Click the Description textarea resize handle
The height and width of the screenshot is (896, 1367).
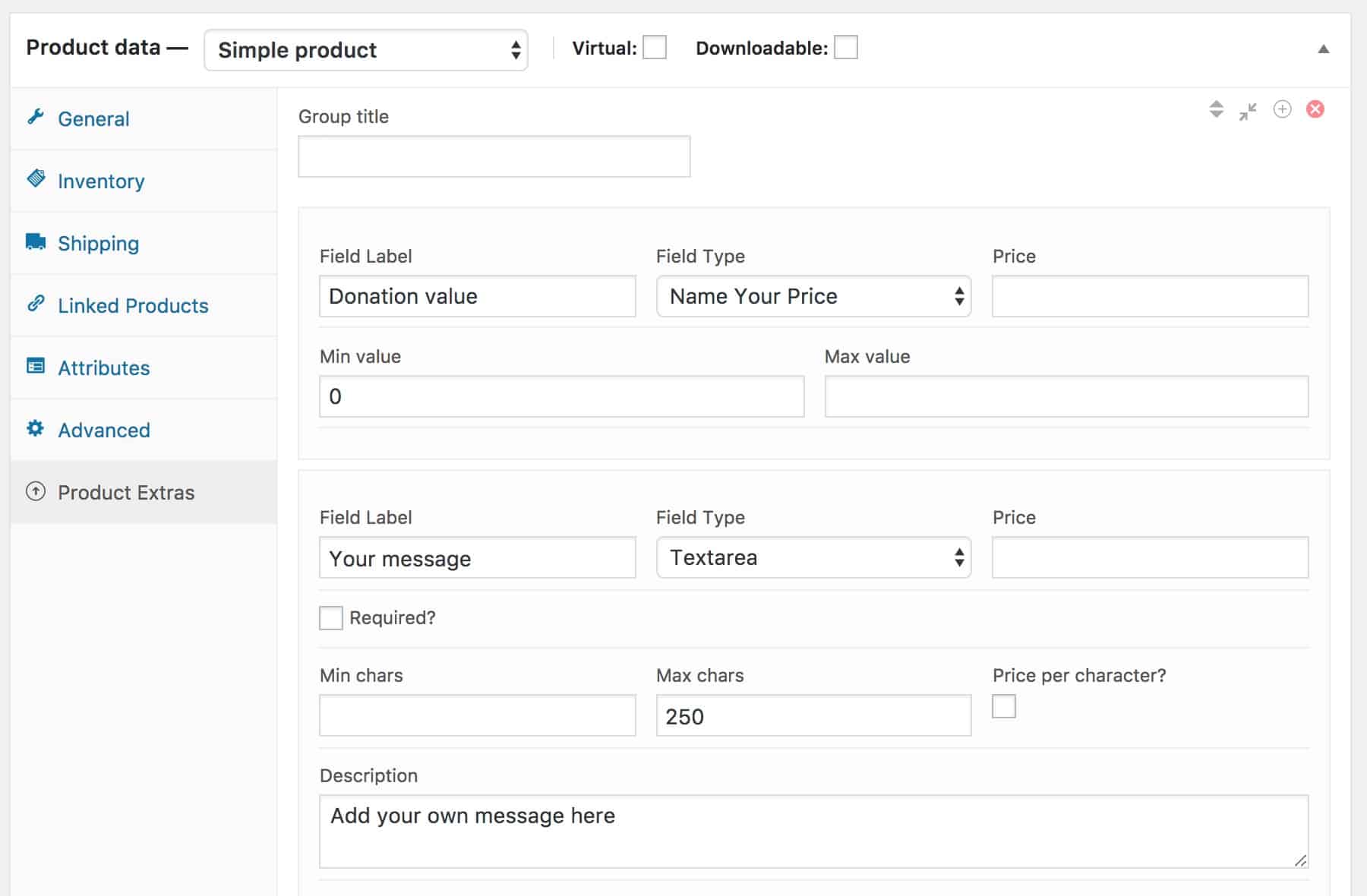point(1300,860)
